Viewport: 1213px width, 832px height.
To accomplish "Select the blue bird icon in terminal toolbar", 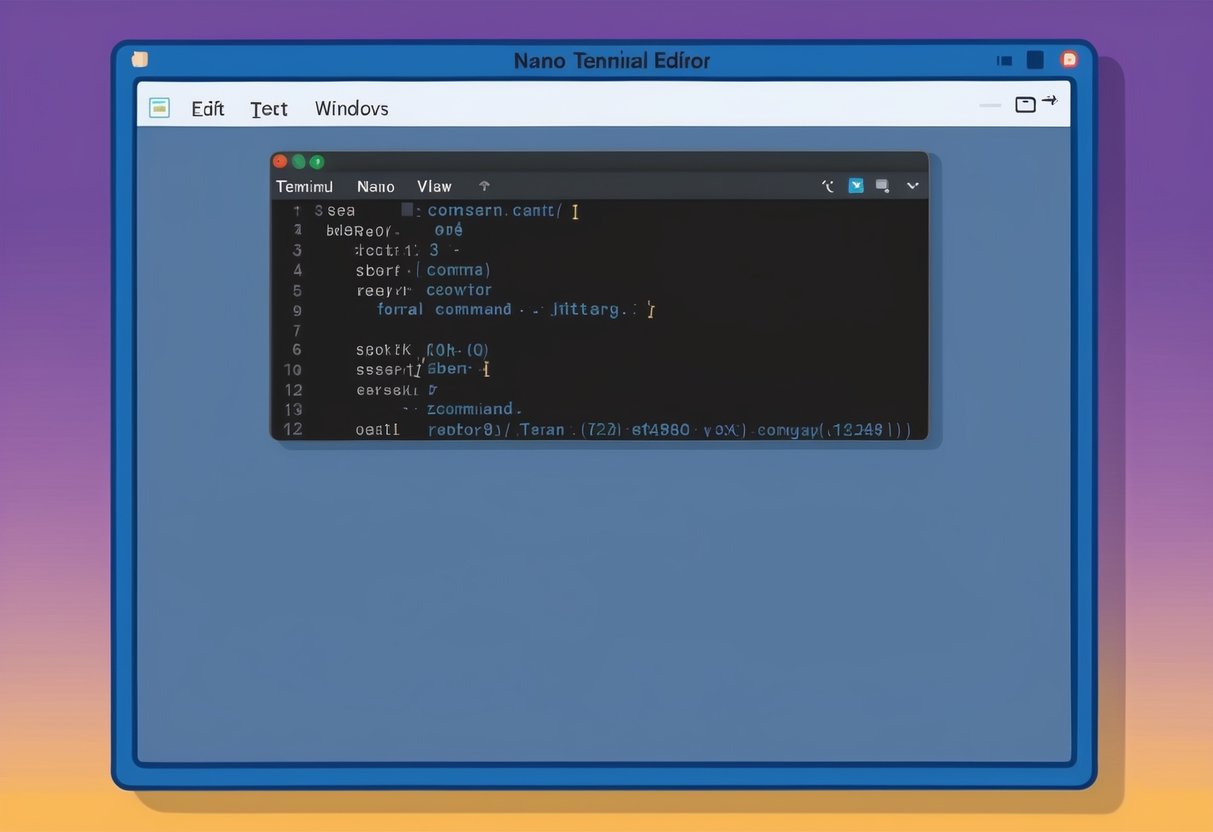I will coord(856,185).
